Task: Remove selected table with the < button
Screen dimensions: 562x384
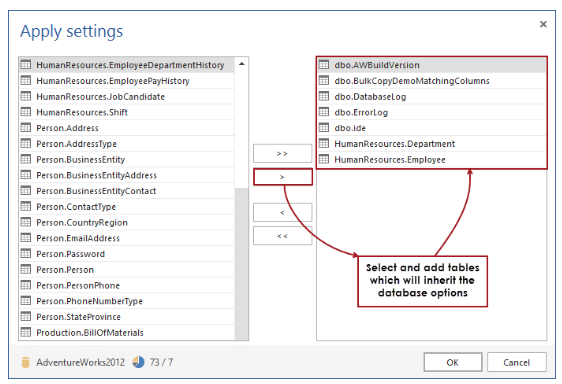Action: pyautogui.click(x=282, y=213)
